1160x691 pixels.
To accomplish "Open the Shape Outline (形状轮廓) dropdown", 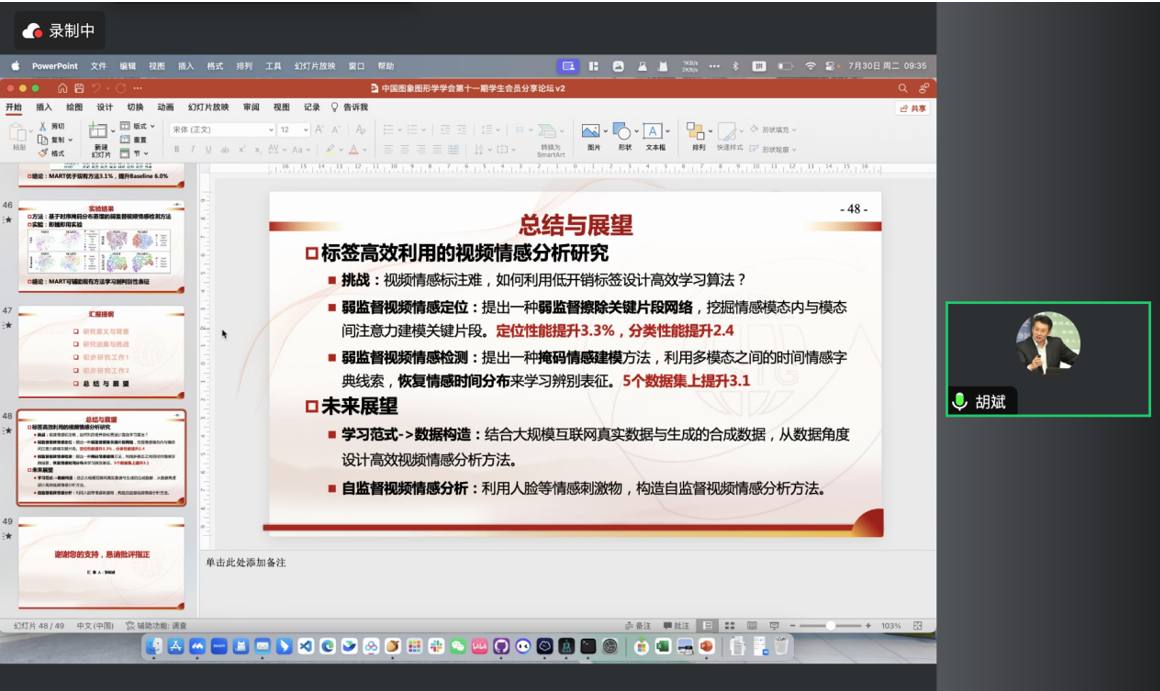I will 774,149.
